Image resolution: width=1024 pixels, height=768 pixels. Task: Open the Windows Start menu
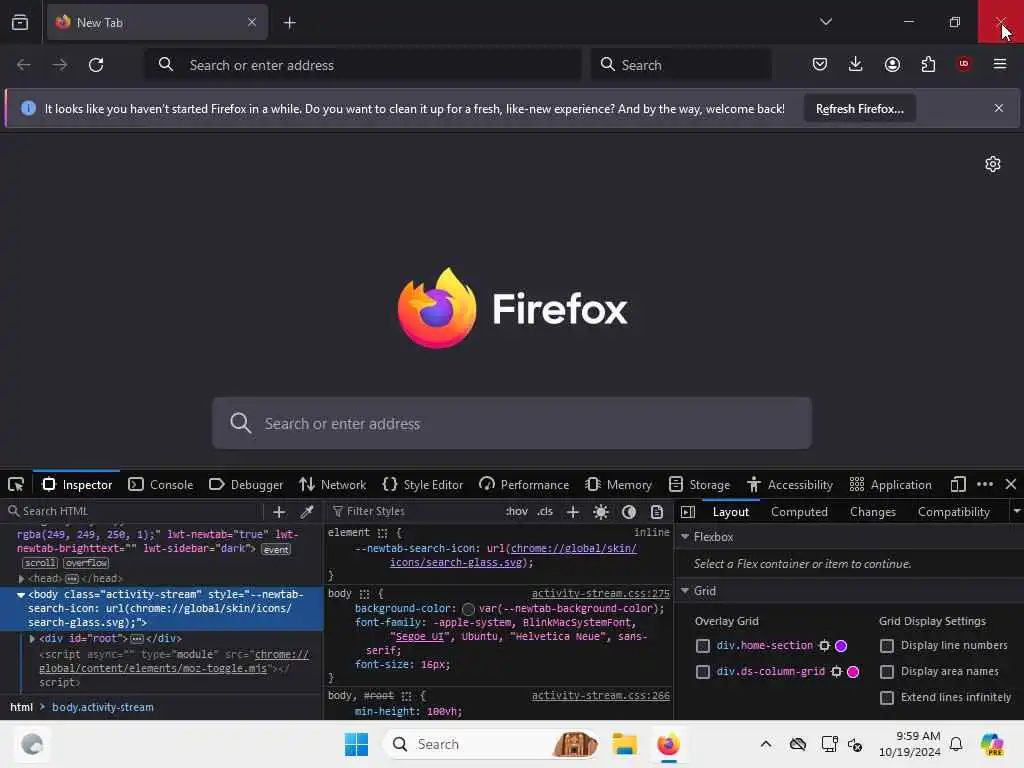click(x=356, y=744)
